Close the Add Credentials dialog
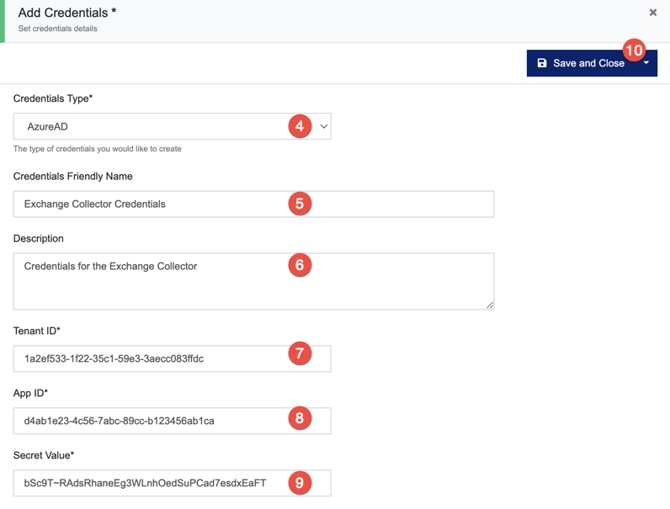Screen dimensions: 670x509 652,13
